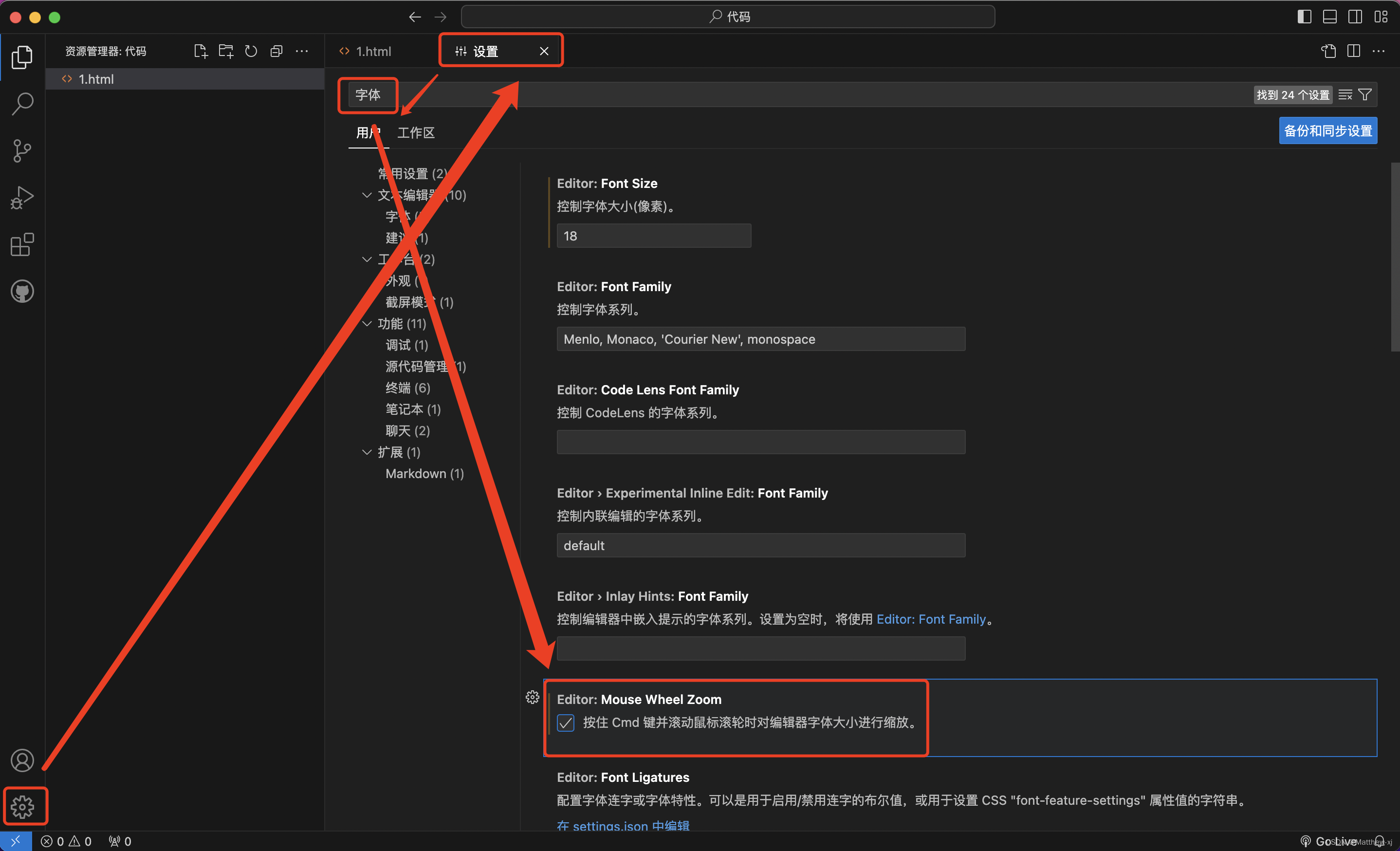This screenshot has width=1400, height=851.
Task: Uncheck the Mouse Wheel Zoom checkbox
Action: point(565,722)
